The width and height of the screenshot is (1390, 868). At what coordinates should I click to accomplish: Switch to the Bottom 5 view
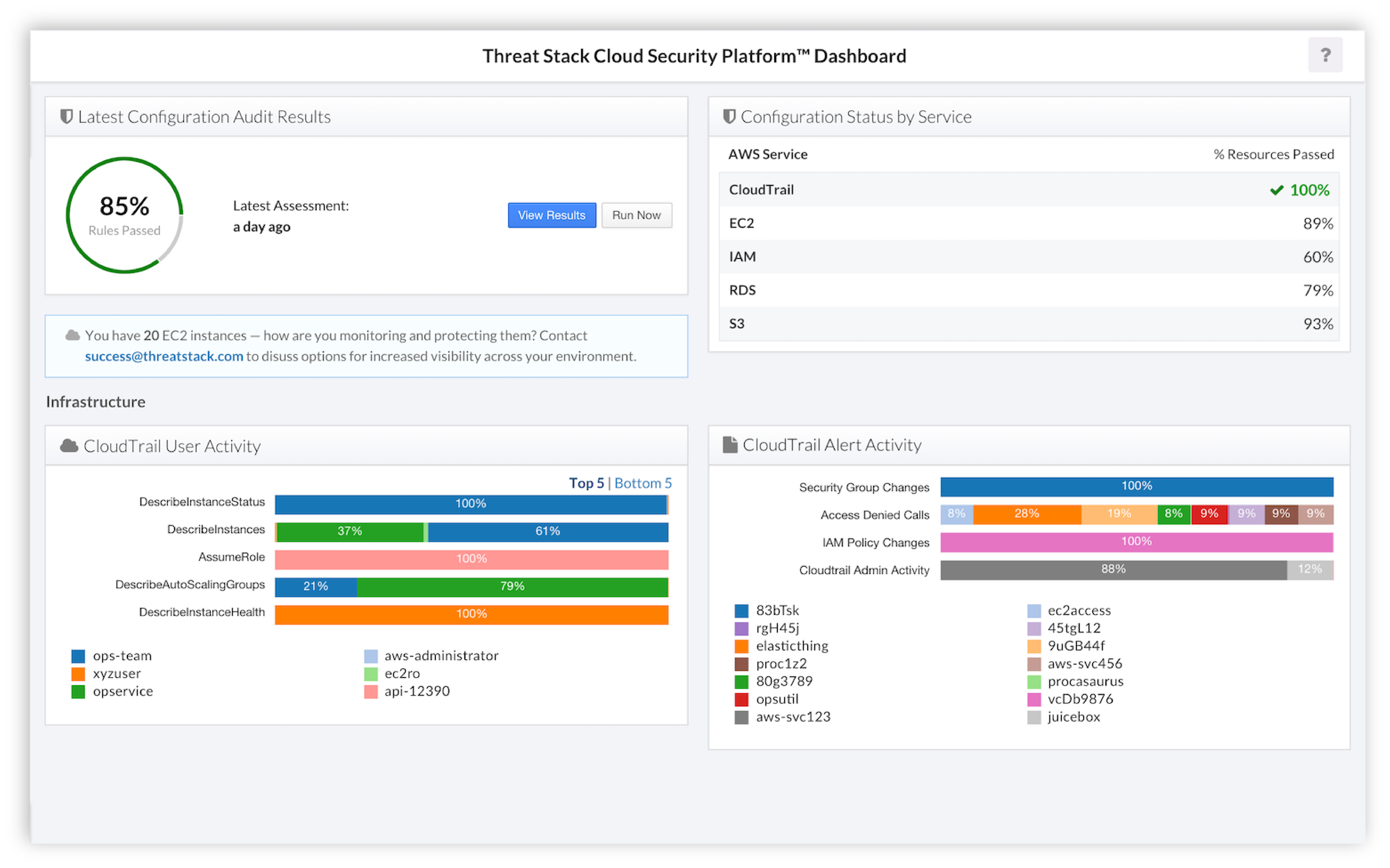click(643, 483)
